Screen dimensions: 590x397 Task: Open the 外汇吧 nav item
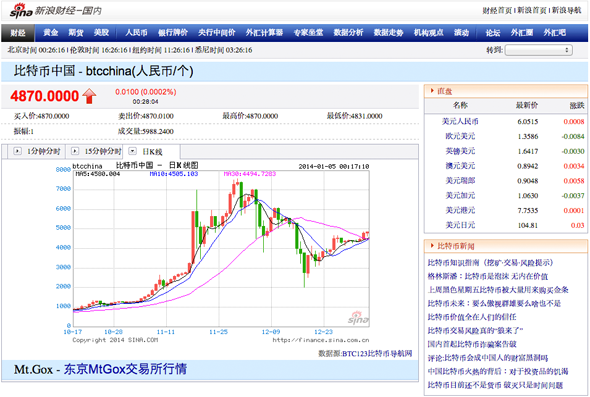pos(554,33)
